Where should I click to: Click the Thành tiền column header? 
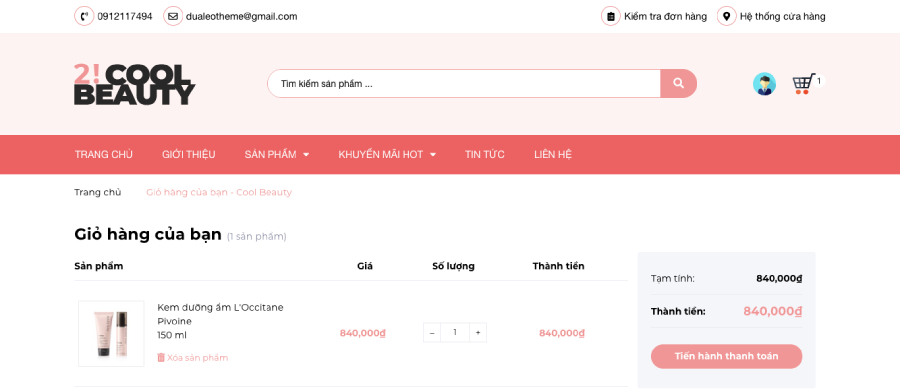558,266
